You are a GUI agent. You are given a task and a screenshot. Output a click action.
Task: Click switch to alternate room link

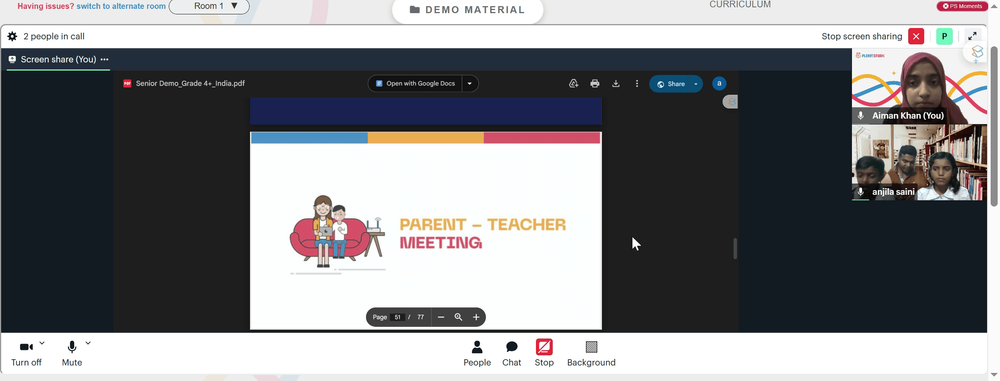[x=121, y=6]
